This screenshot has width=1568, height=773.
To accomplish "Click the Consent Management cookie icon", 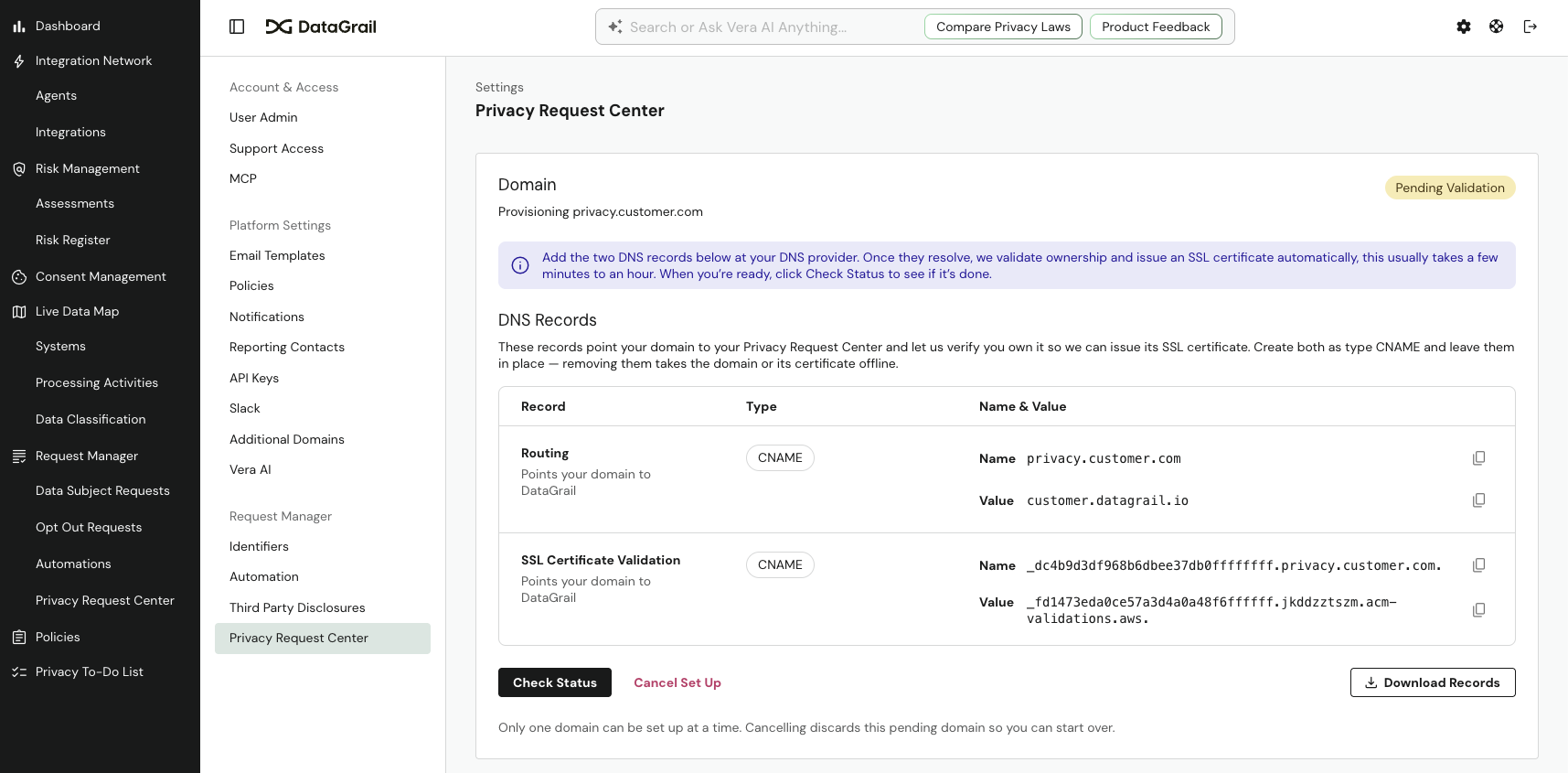I will click(x=19, y=277).
